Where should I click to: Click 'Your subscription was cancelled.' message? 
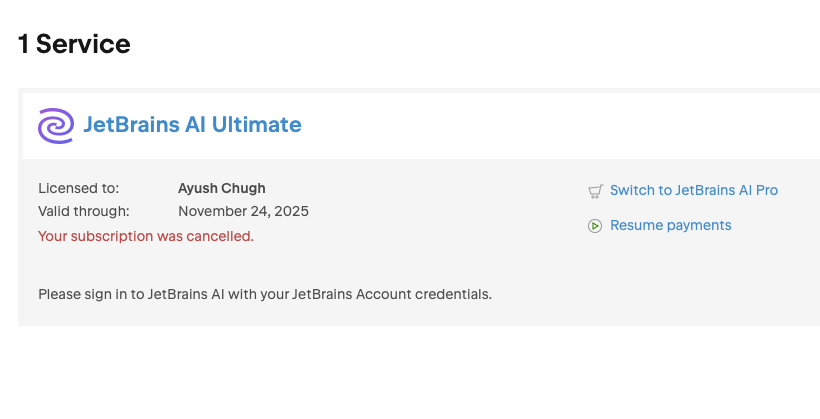[146, 236]
